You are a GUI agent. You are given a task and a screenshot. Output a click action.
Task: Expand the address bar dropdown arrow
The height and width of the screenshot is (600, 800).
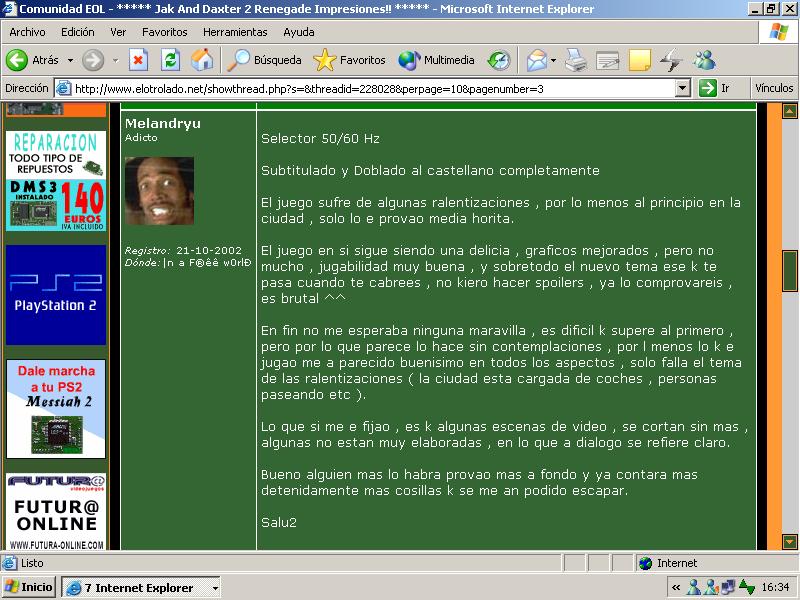[x=683, y=88]
